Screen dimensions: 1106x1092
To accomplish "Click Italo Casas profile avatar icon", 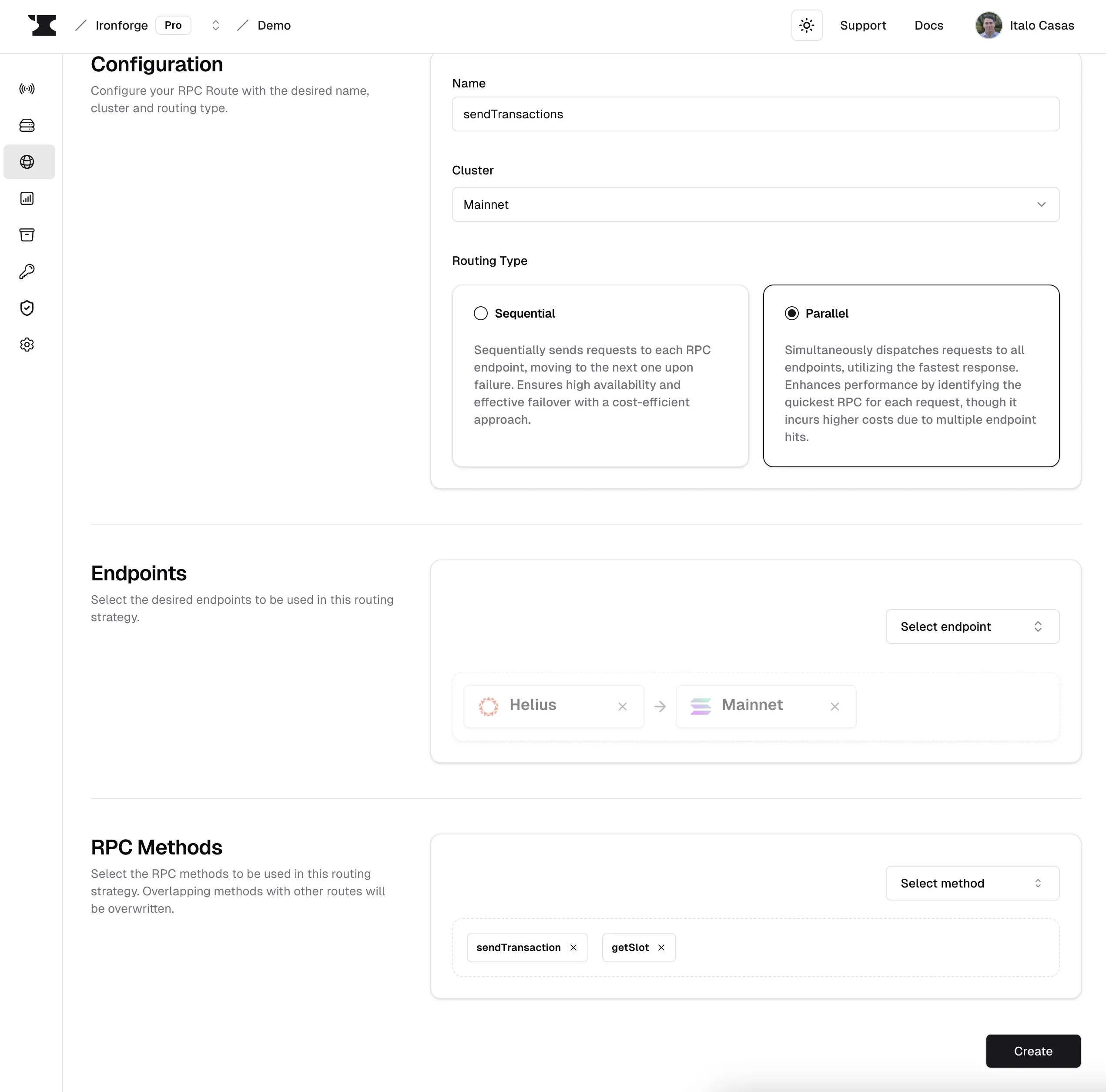I will click(989, 25).
